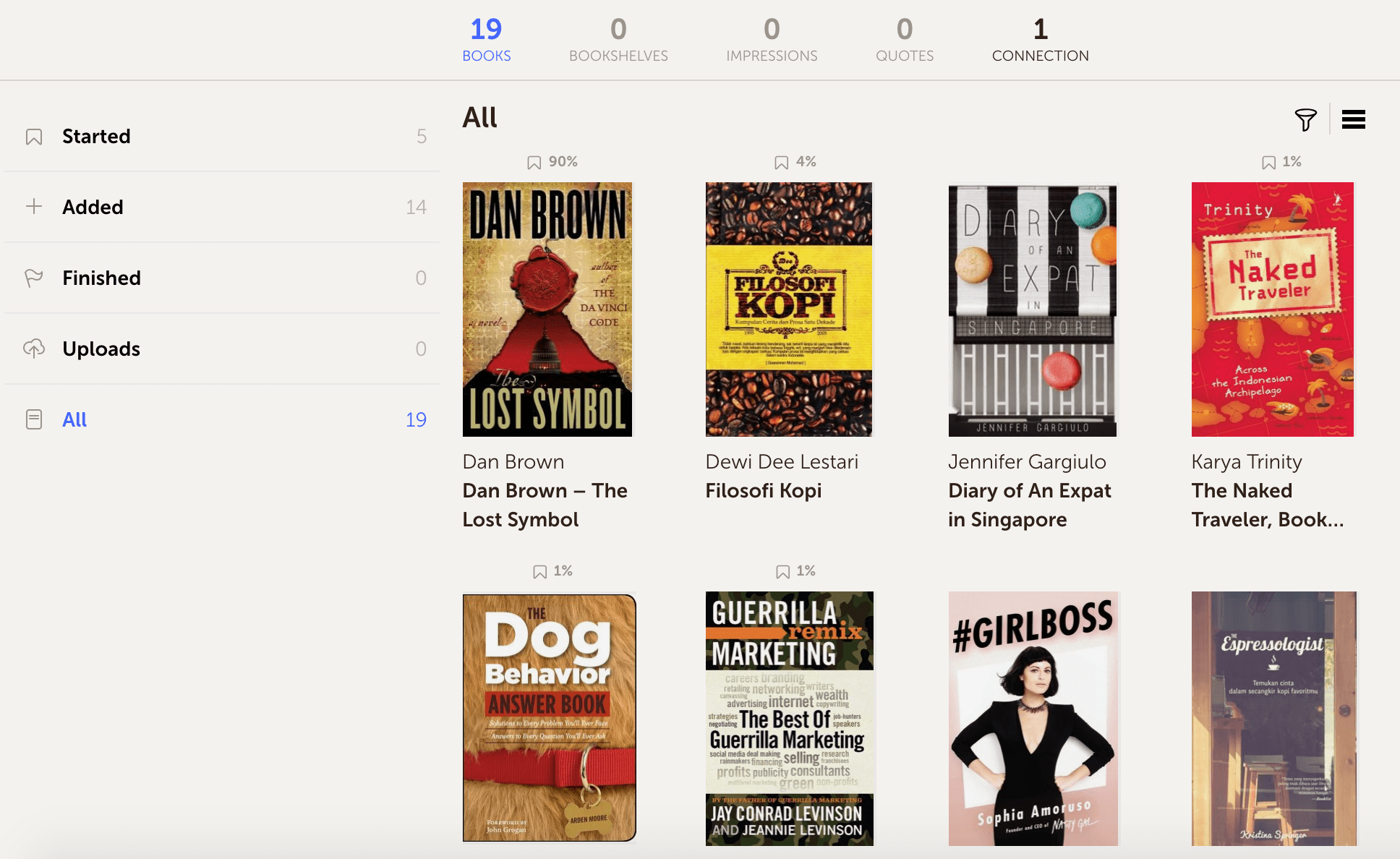The width and height of the screenshot is (1400, 859).
Task: Select Finished in the sidebar
Action: click(101, 278)
